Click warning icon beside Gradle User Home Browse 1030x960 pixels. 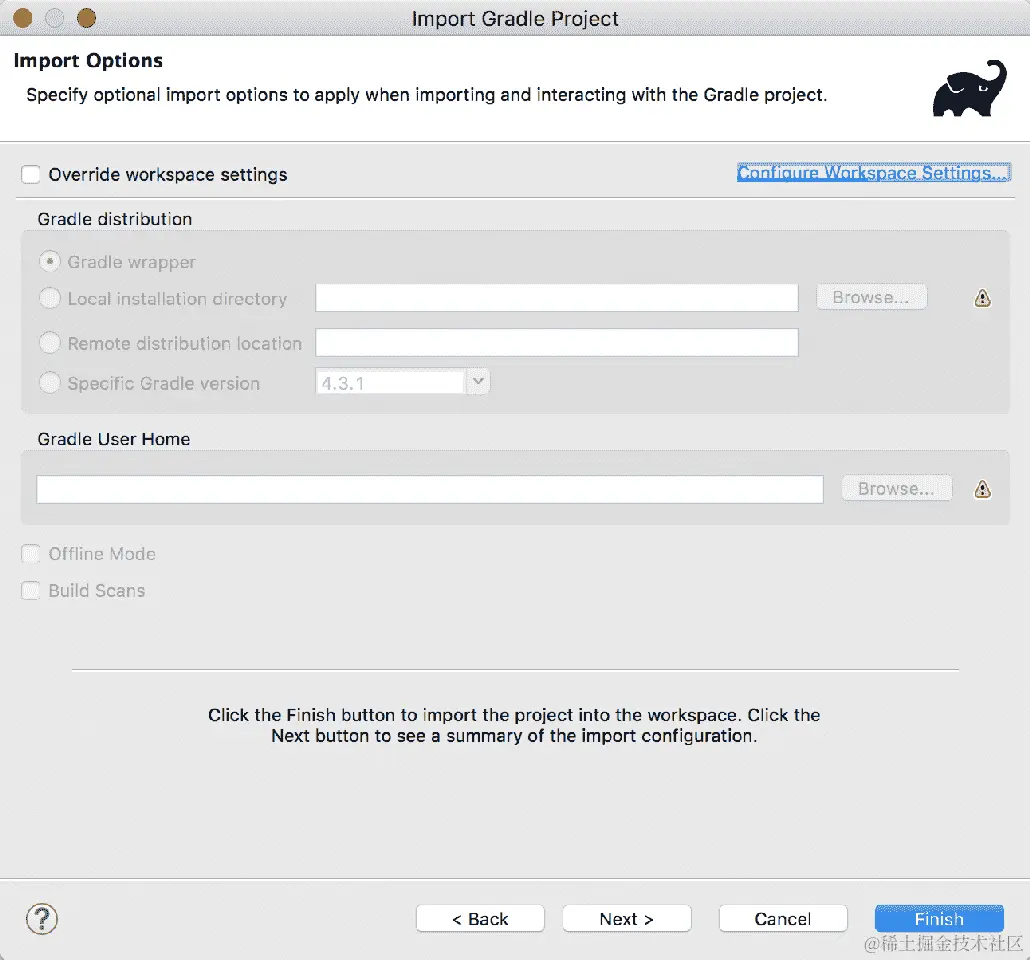pyautogui.click(x=982, y=489)
